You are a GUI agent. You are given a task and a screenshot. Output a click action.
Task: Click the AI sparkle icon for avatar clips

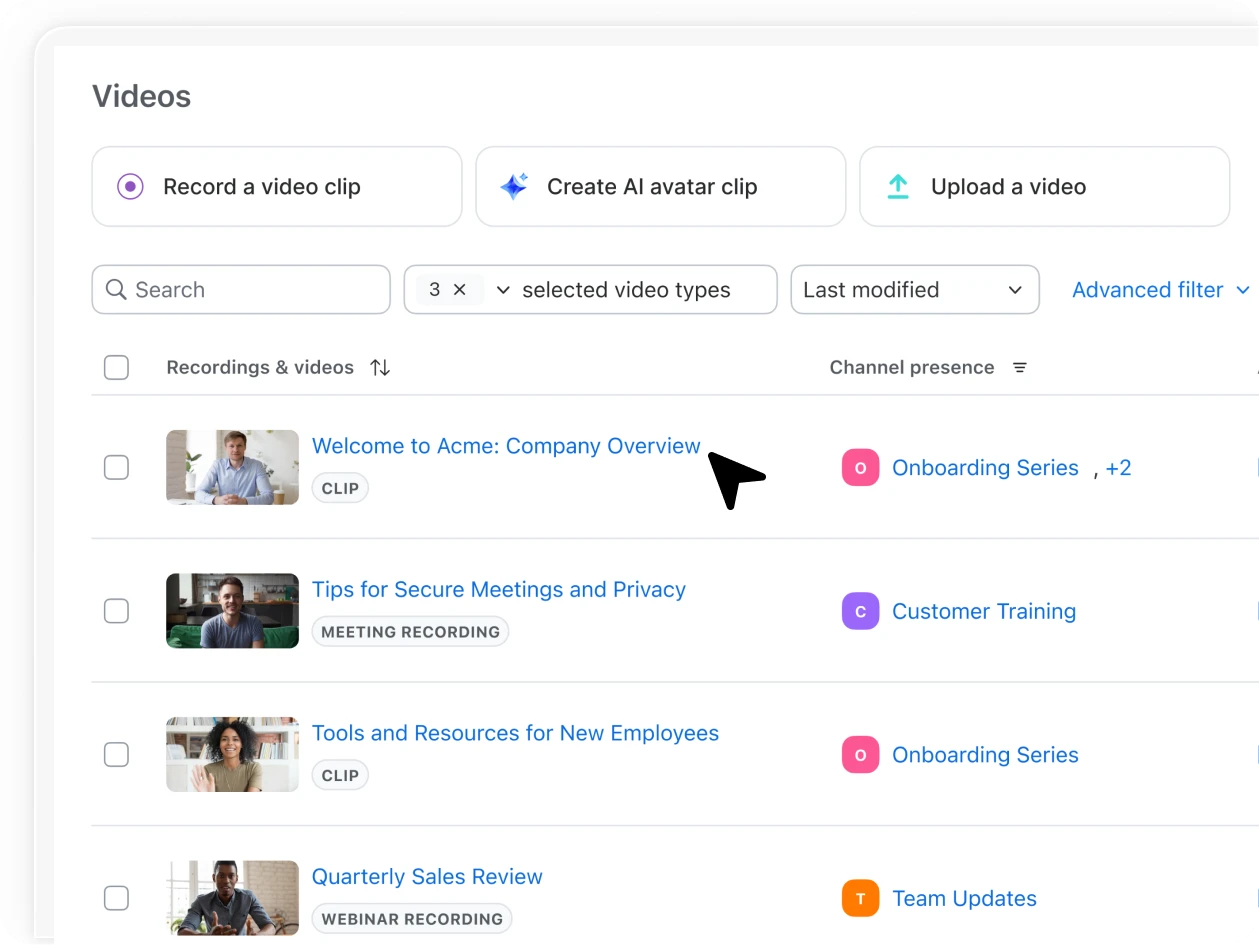513,186
